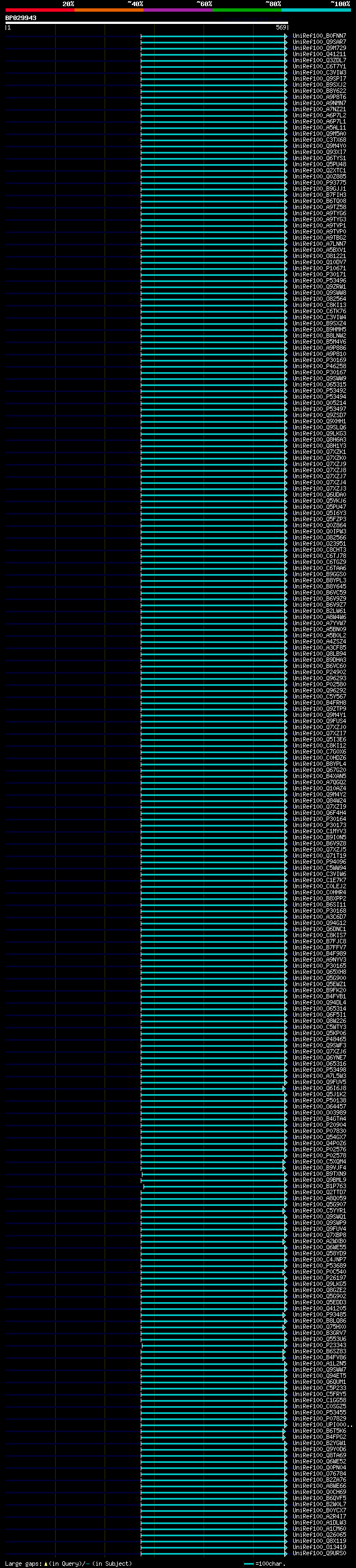Select the query name BP029943
Viewport: 356px width, 1568px height.
(x=21, y=18)
